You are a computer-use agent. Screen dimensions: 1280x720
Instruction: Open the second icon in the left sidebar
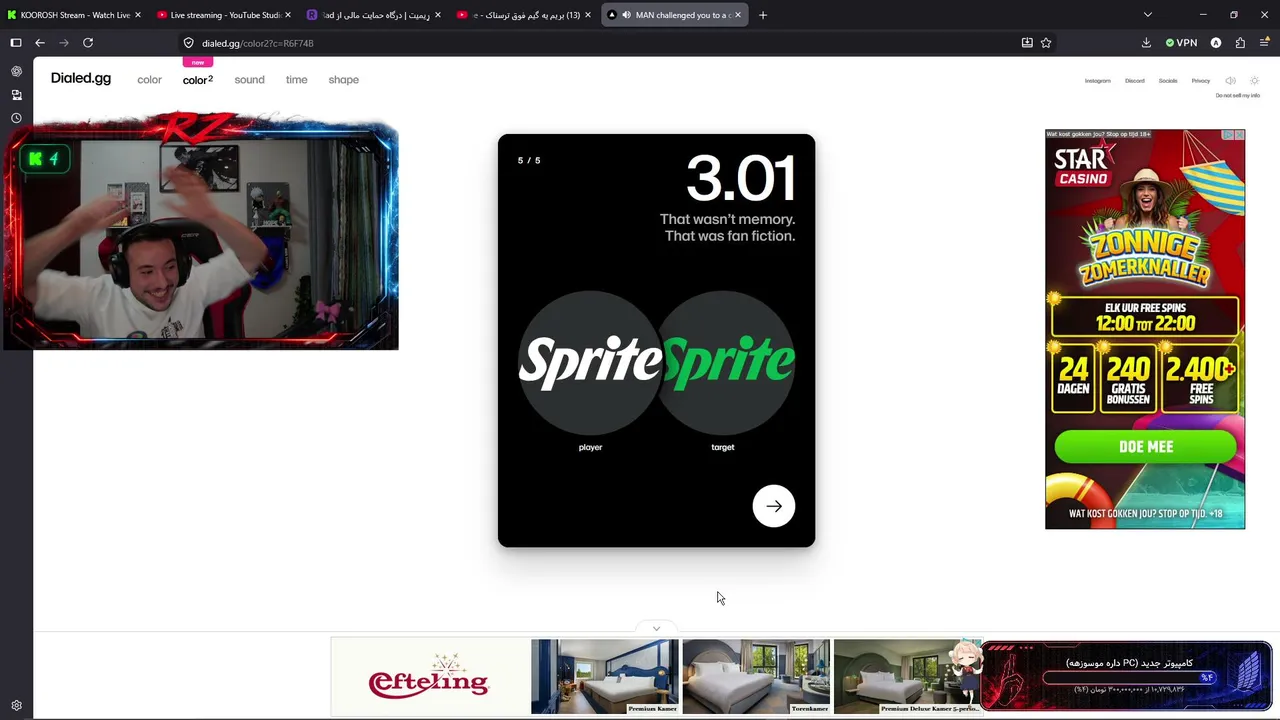(16, 95)
